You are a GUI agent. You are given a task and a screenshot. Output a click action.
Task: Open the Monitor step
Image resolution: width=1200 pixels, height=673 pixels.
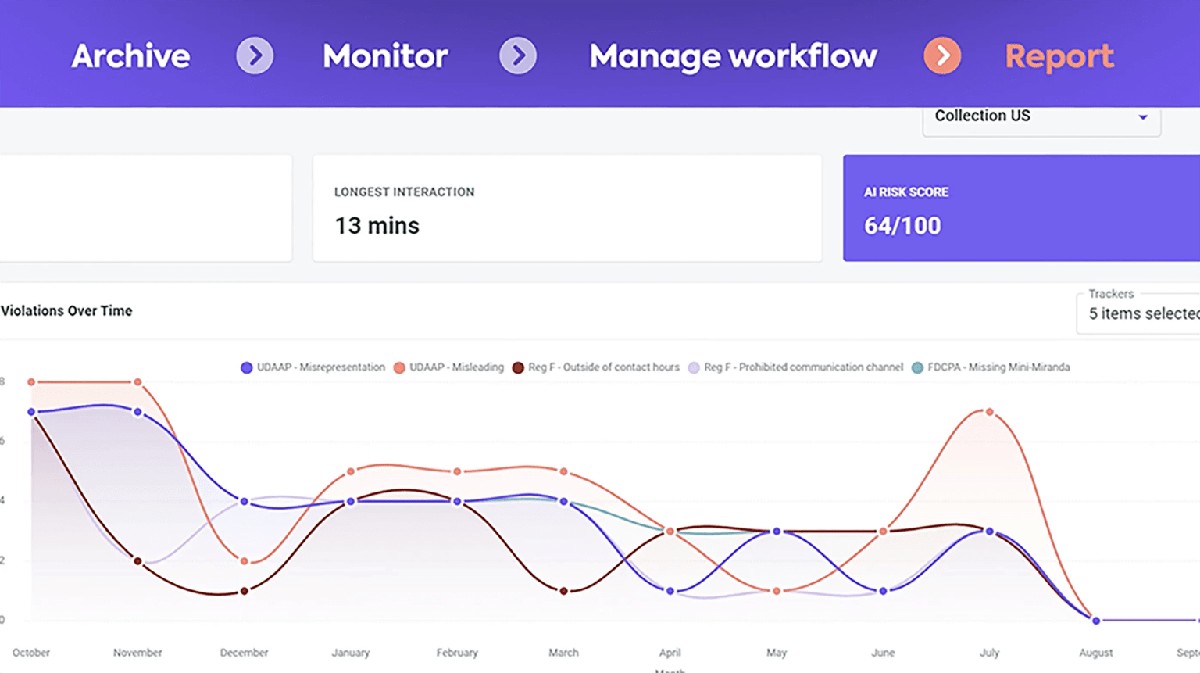tap(385, 56)
